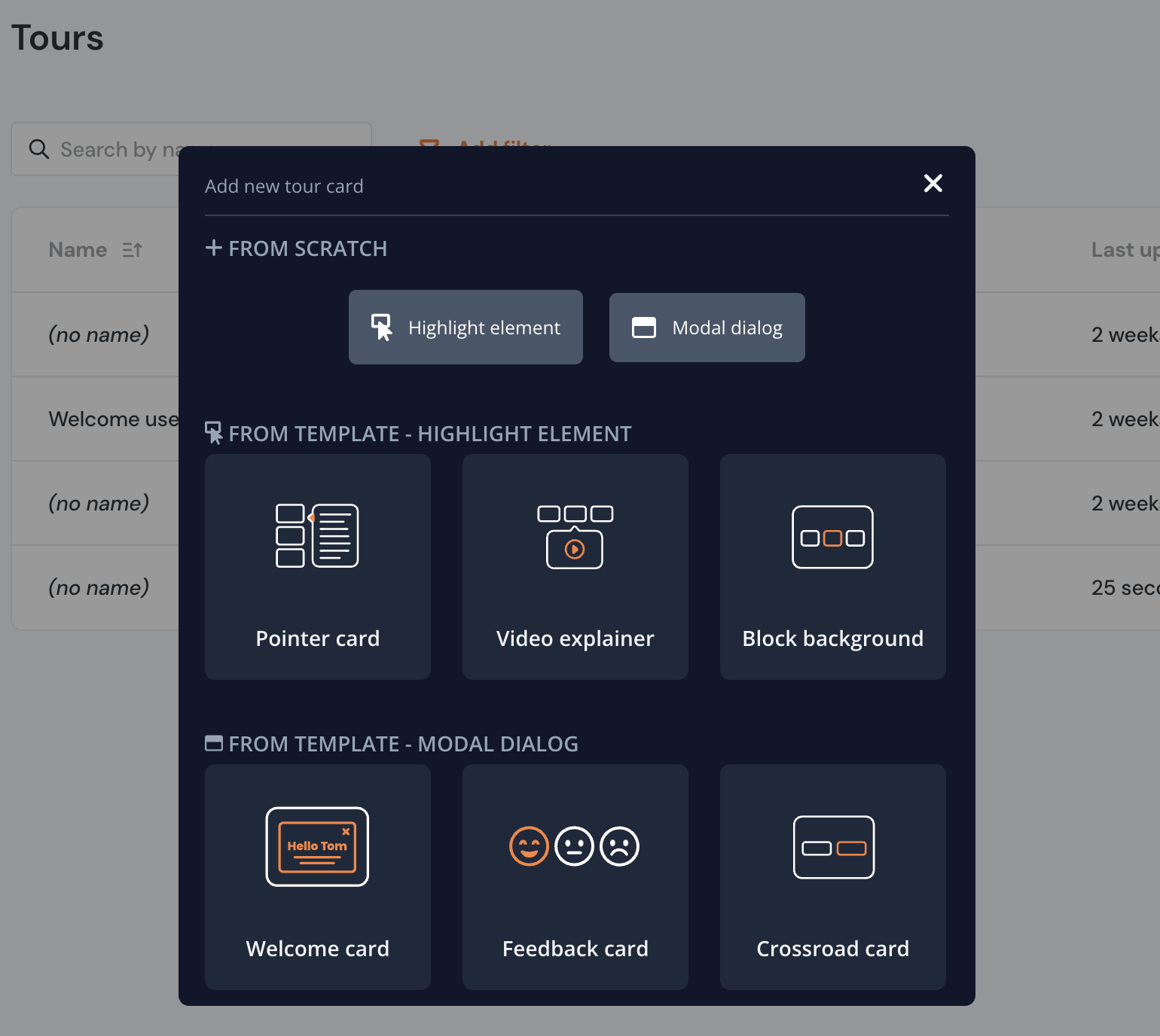This screenshot has height=1036, width=1160.
Task: Click the Video explainer label
Action: point(575,638)
